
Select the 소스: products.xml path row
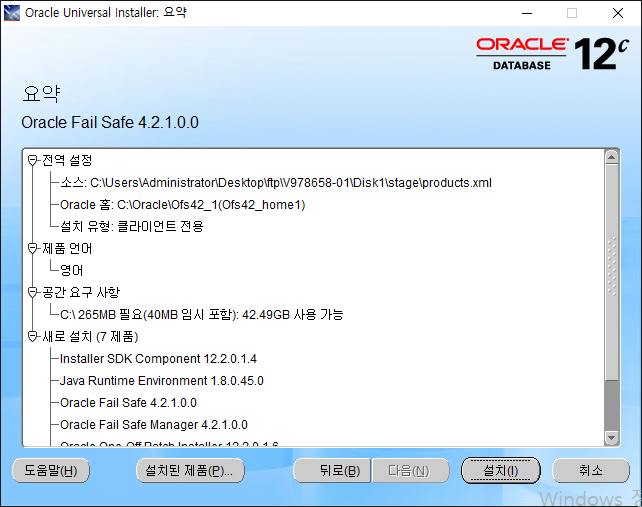[276, 183]
